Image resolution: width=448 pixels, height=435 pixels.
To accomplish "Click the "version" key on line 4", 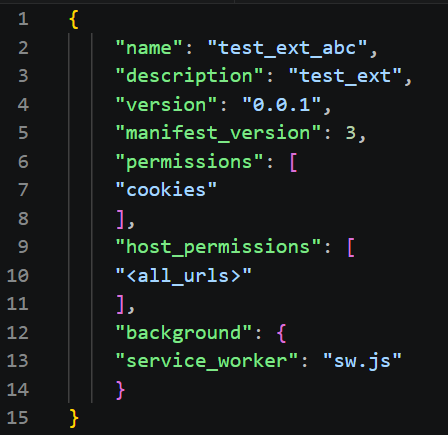I will tap(166, 105).
